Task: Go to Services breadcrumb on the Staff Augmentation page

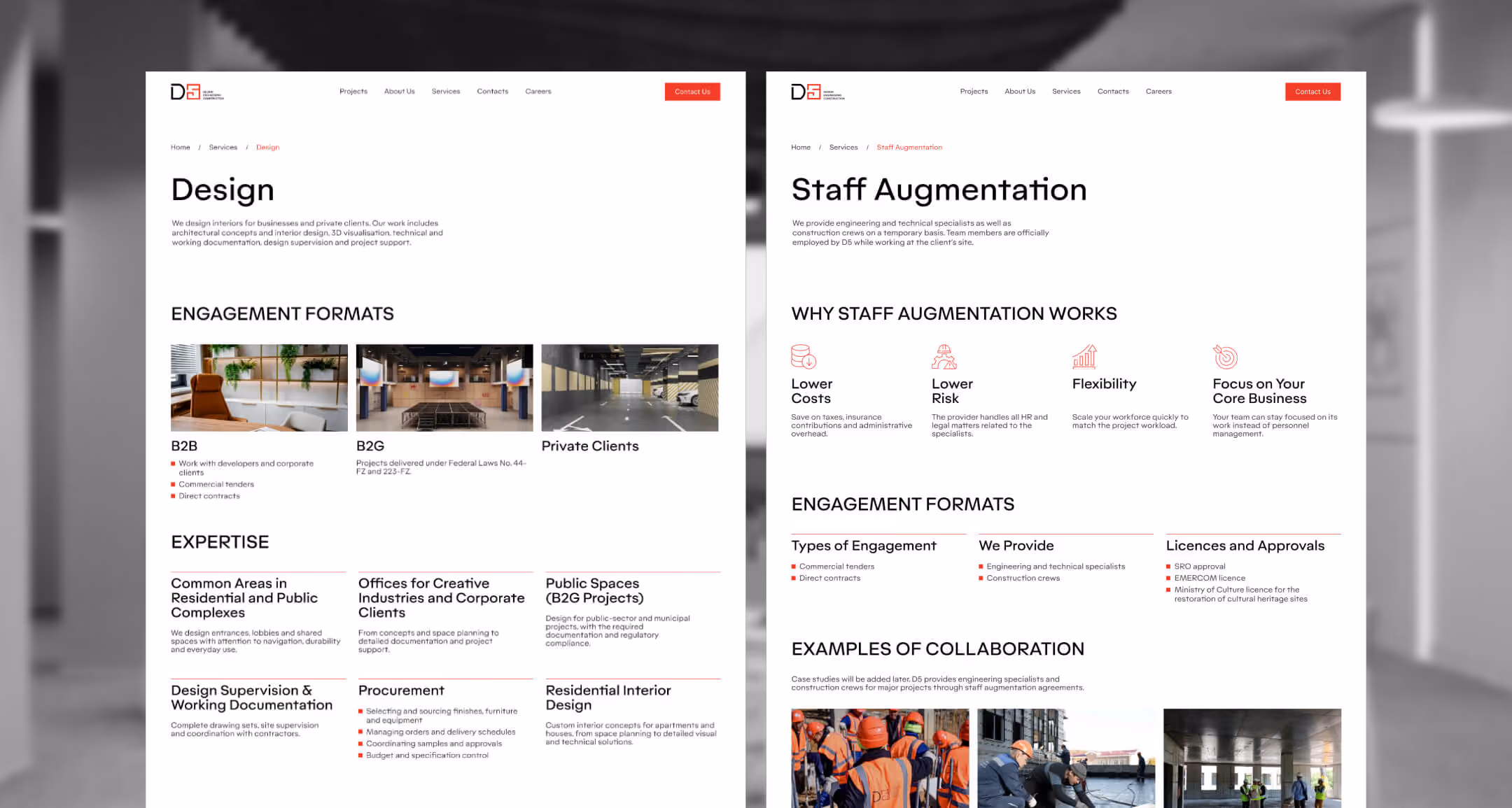Action: pyautogui.click(x=843, y=148)
